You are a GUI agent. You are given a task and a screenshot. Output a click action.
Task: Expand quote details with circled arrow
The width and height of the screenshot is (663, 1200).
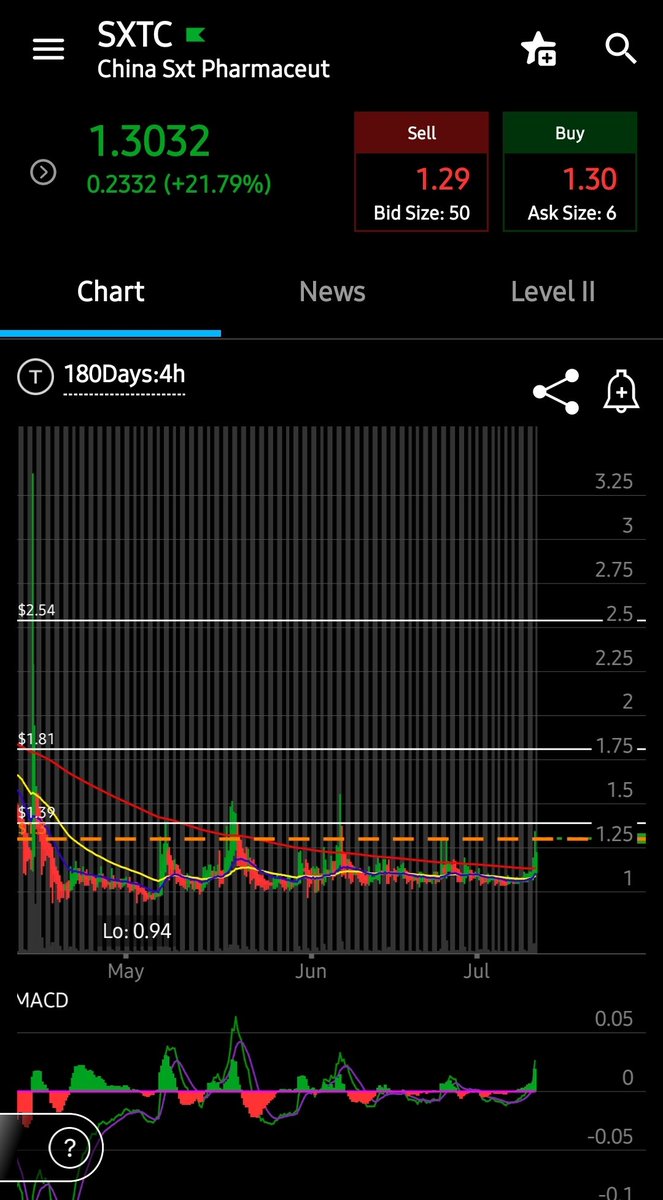pos(43,172)
